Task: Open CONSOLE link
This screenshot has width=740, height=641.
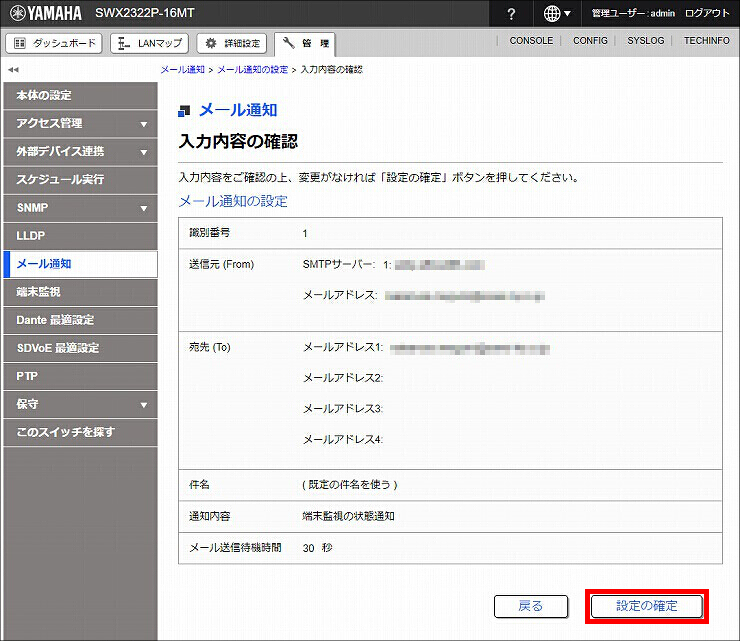Action: tap(531, 41)
